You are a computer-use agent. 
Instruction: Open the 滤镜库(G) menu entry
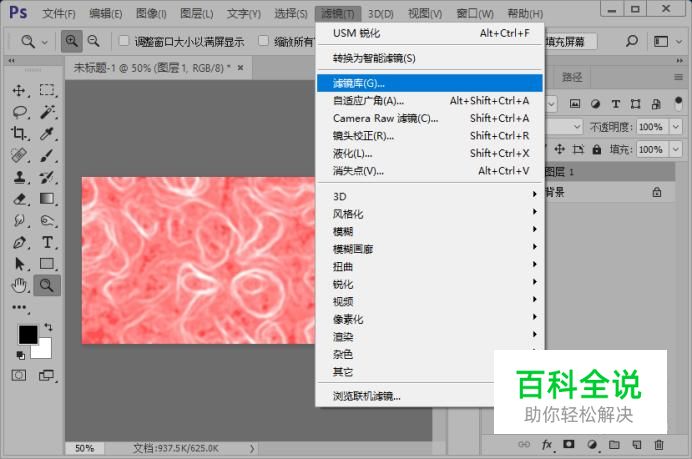430,83
